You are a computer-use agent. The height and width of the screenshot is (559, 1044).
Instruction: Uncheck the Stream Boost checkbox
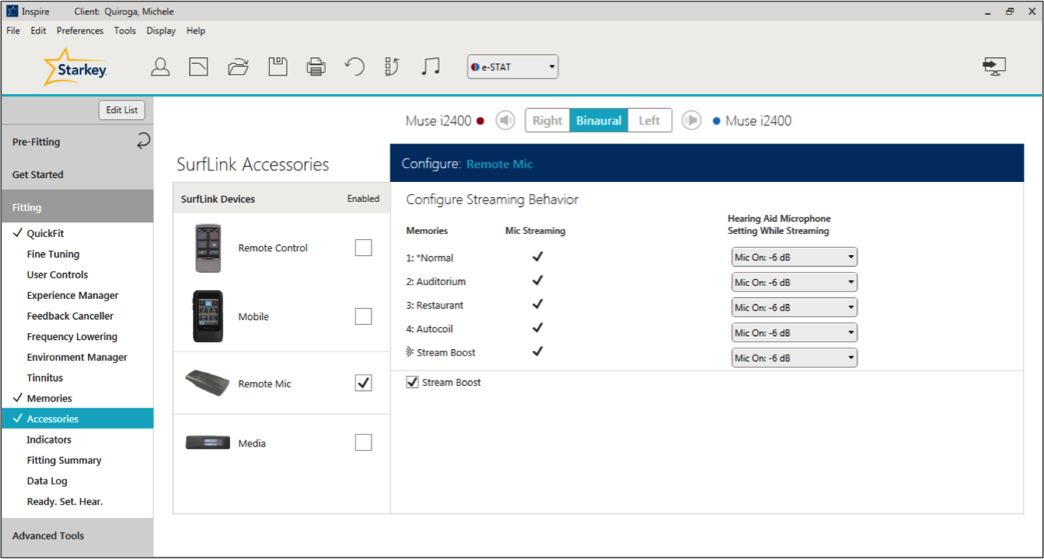pyautogui.click(x=412, y=382)
